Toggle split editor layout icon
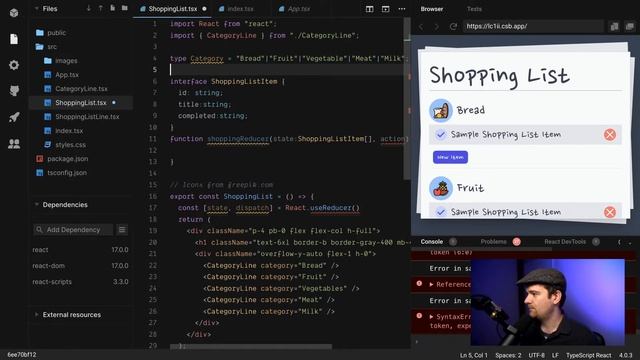The height and width of the screenshot is (360, 640). pyautogui.click(x=369, y=9)
